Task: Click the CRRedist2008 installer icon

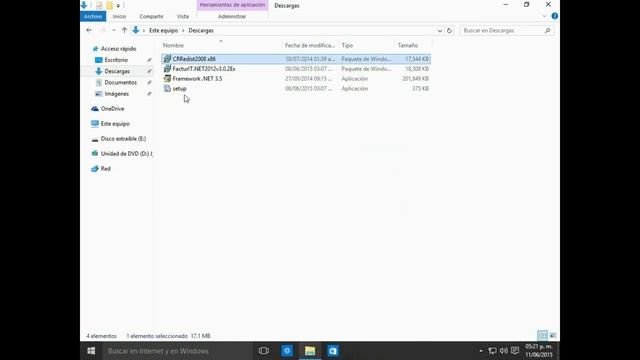Action: (x=167, y=59)
